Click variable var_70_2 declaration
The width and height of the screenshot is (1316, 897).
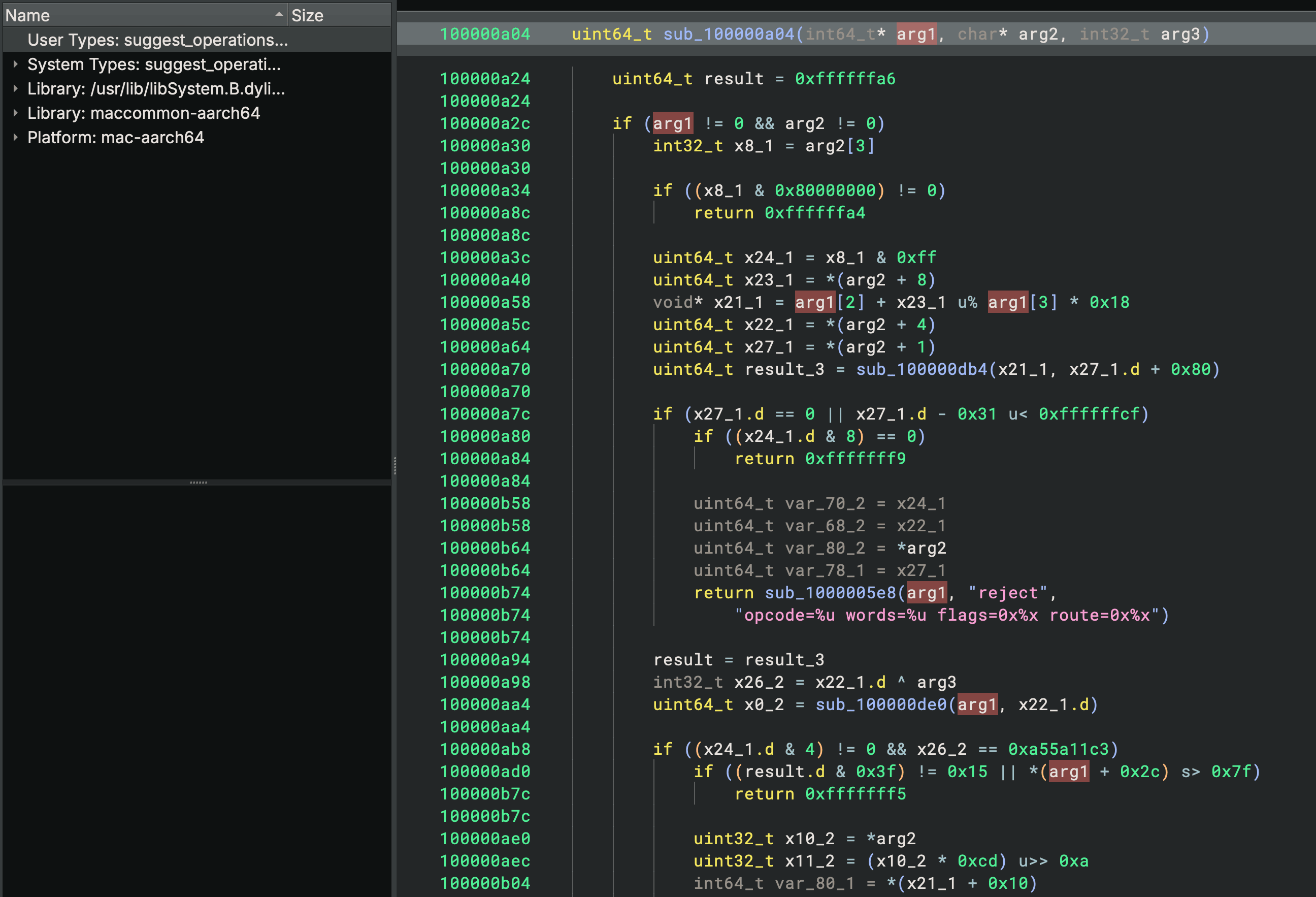click(826, 504)
